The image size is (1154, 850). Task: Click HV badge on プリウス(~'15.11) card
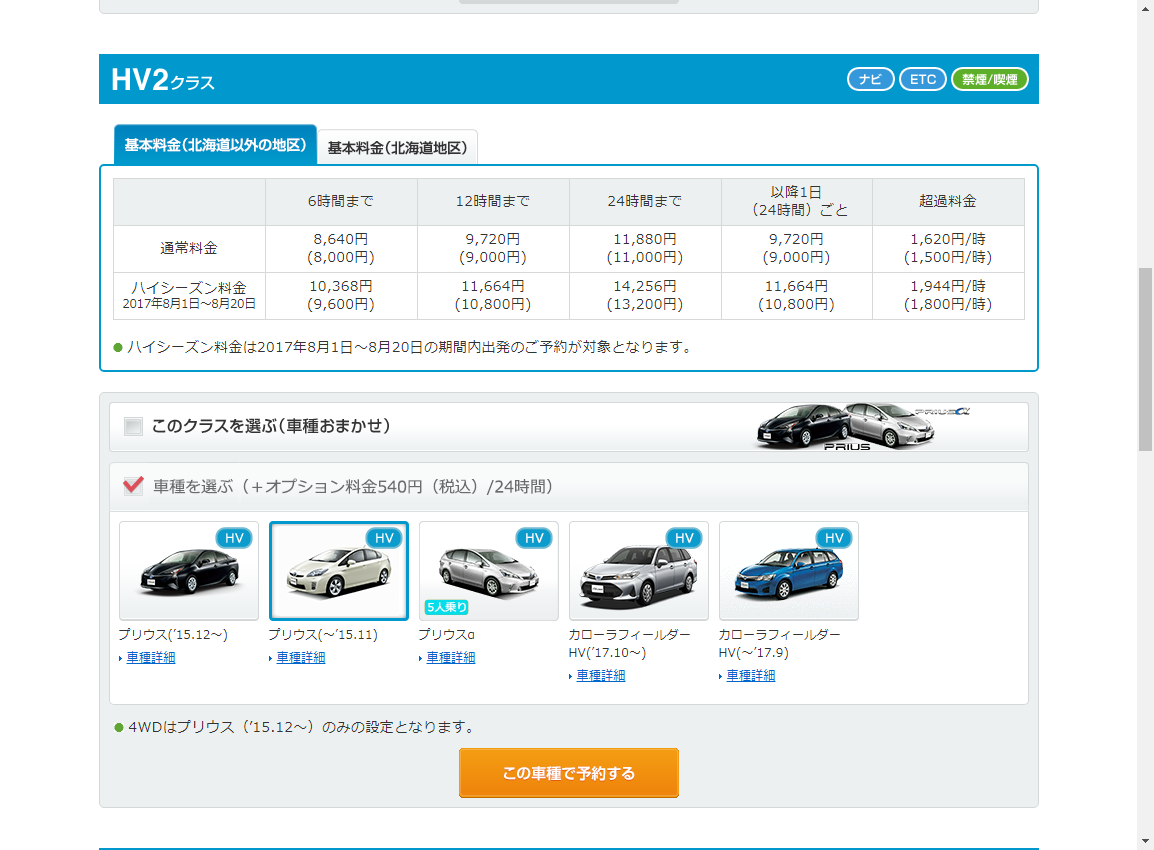click(384, 538)
